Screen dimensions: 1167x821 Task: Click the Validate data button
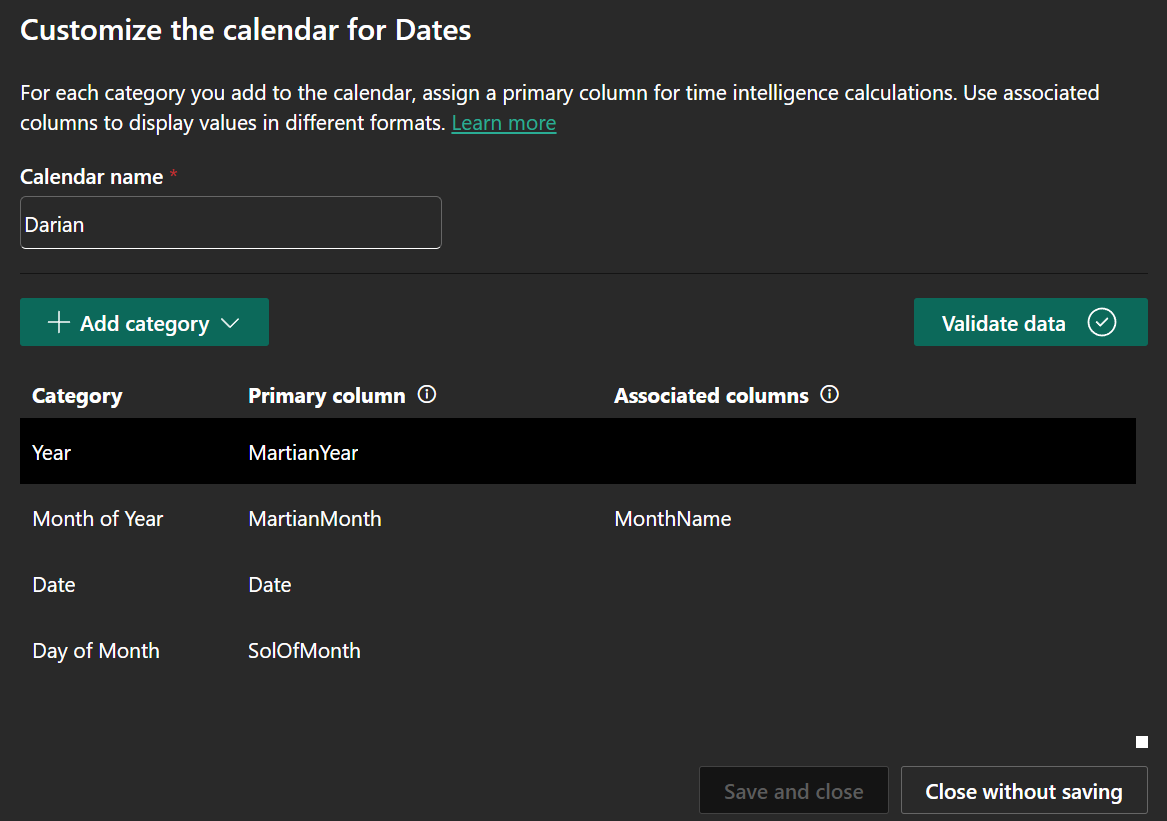(1003, 323)
